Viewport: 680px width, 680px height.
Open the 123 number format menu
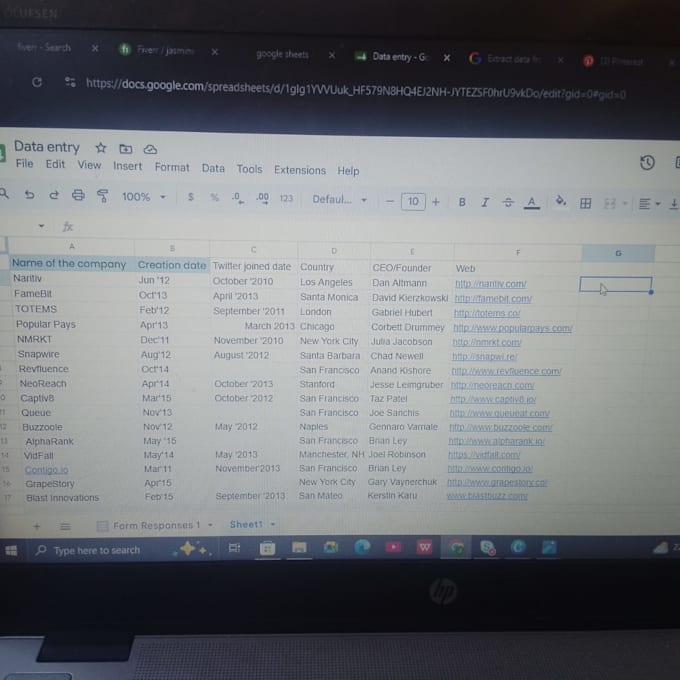click(286, 199)
